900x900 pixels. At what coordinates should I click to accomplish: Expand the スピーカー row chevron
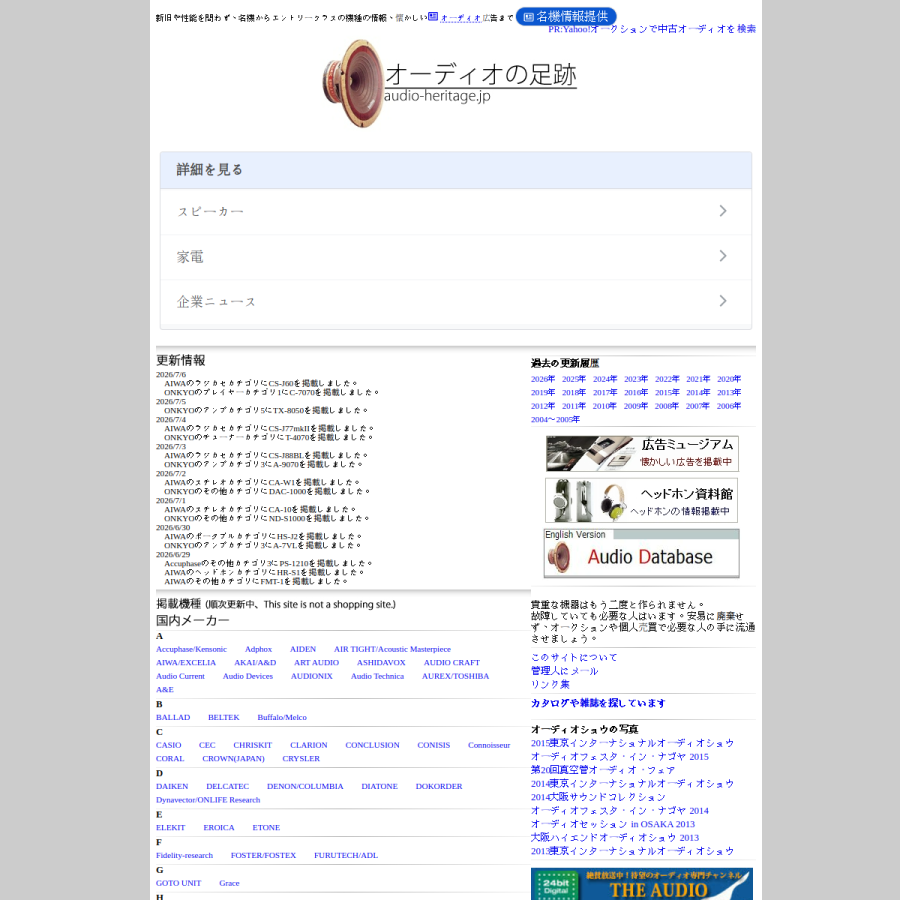click(723, 211)
